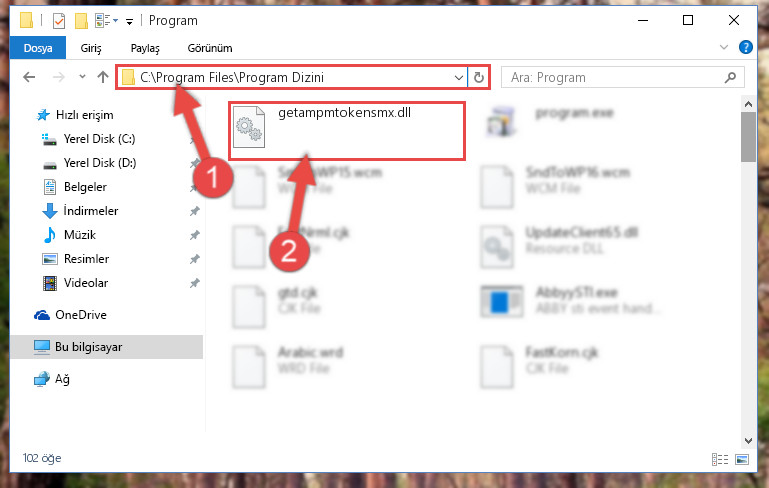The image size is (769, 488).
Task: Go up one folder level arrow
Action: [103, 77]
